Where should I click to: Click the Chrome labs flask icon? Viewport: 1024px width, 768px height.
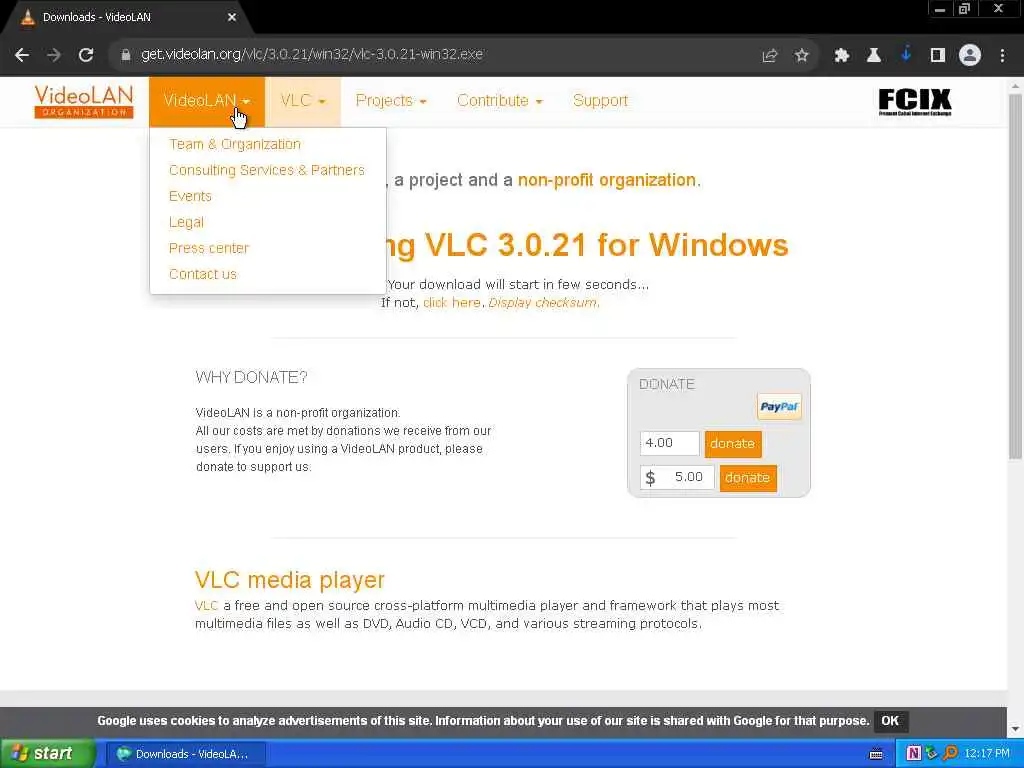click(873, 56)
